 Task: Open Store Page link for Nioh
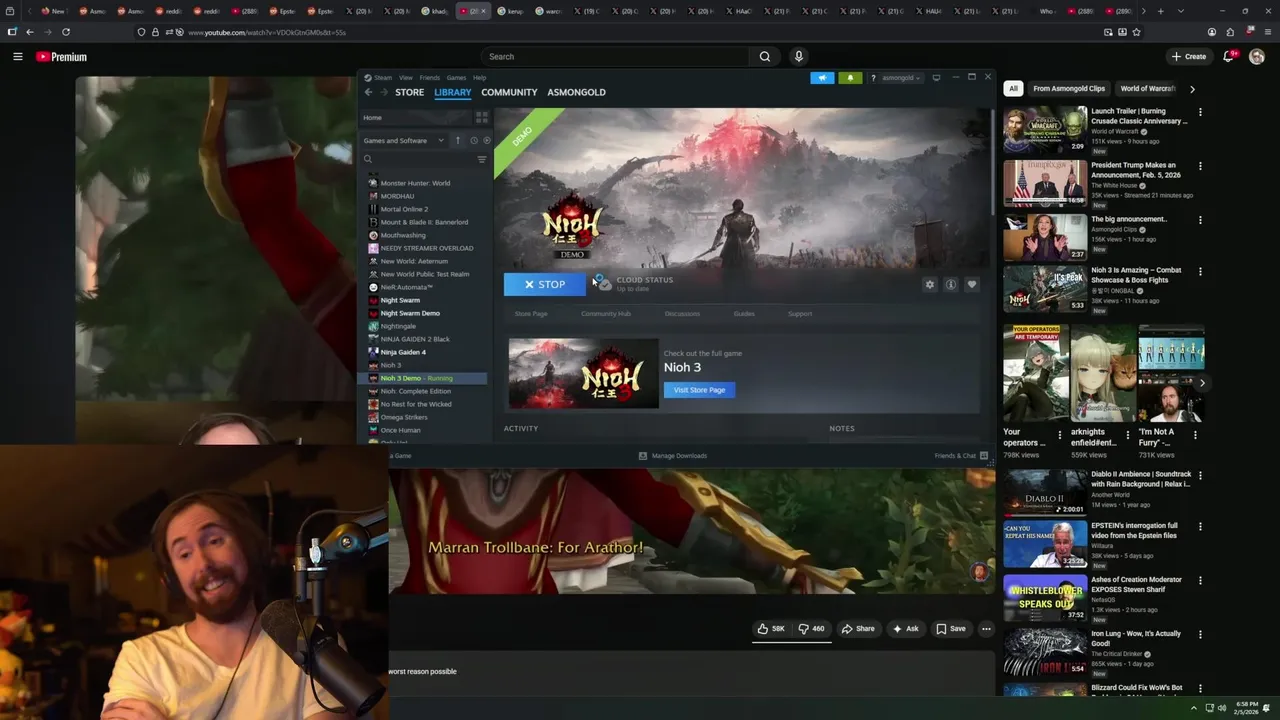(531, 314)
